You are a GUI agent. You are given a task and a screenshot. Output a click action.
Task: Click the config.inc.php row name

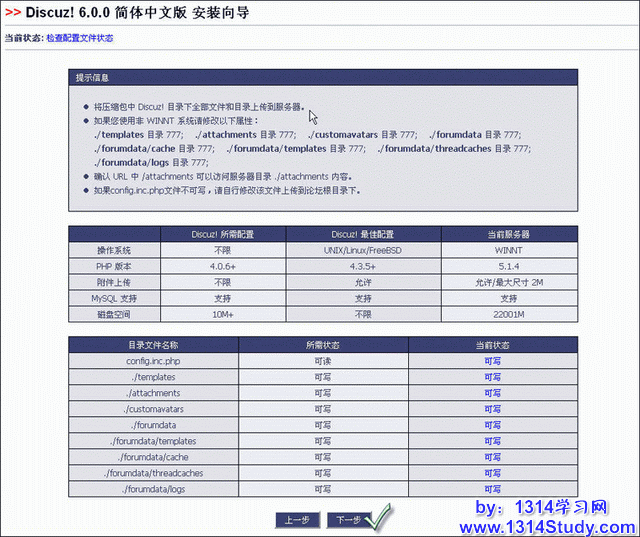click(153, 361)
